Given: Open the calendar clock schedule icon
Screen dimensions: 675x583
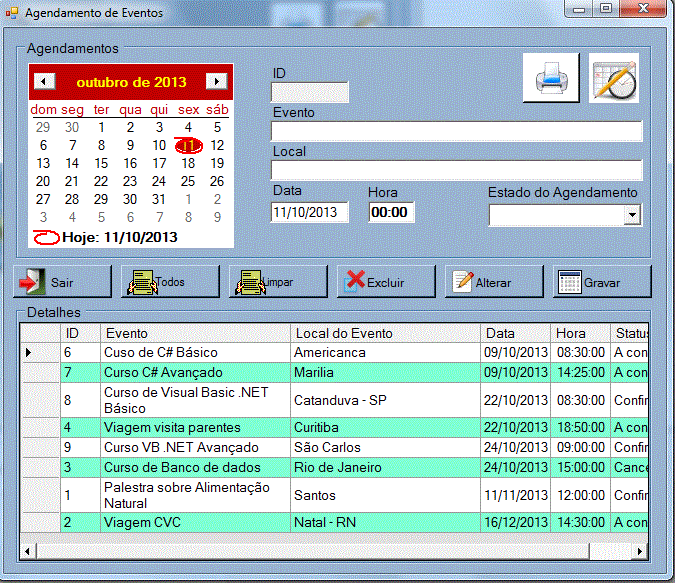Looking at the screenshot, I should click(x=614, y=78).
